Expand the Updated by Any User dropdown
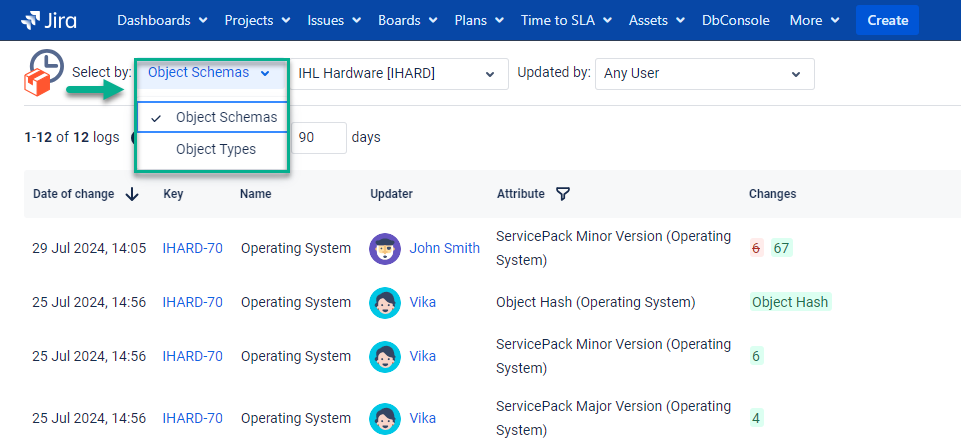Image resolution: width=961 pixels, height=445 pixels. (703, 73)
